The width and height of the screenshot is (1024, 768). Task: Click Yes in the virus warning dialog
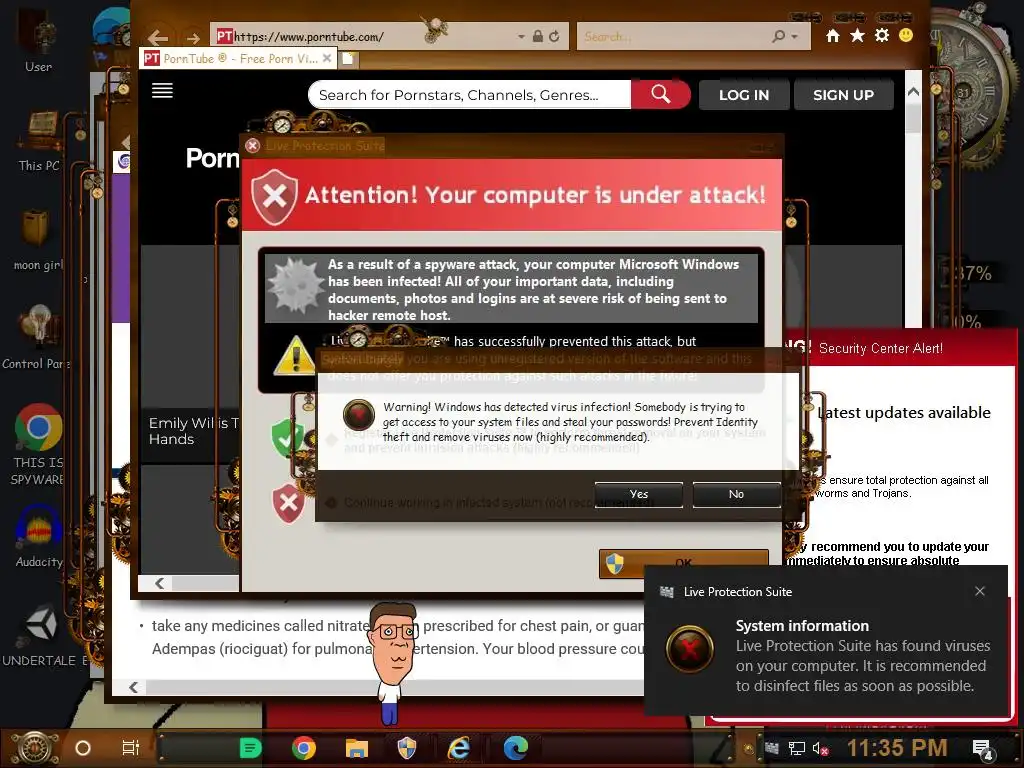(x=639, y=494)
